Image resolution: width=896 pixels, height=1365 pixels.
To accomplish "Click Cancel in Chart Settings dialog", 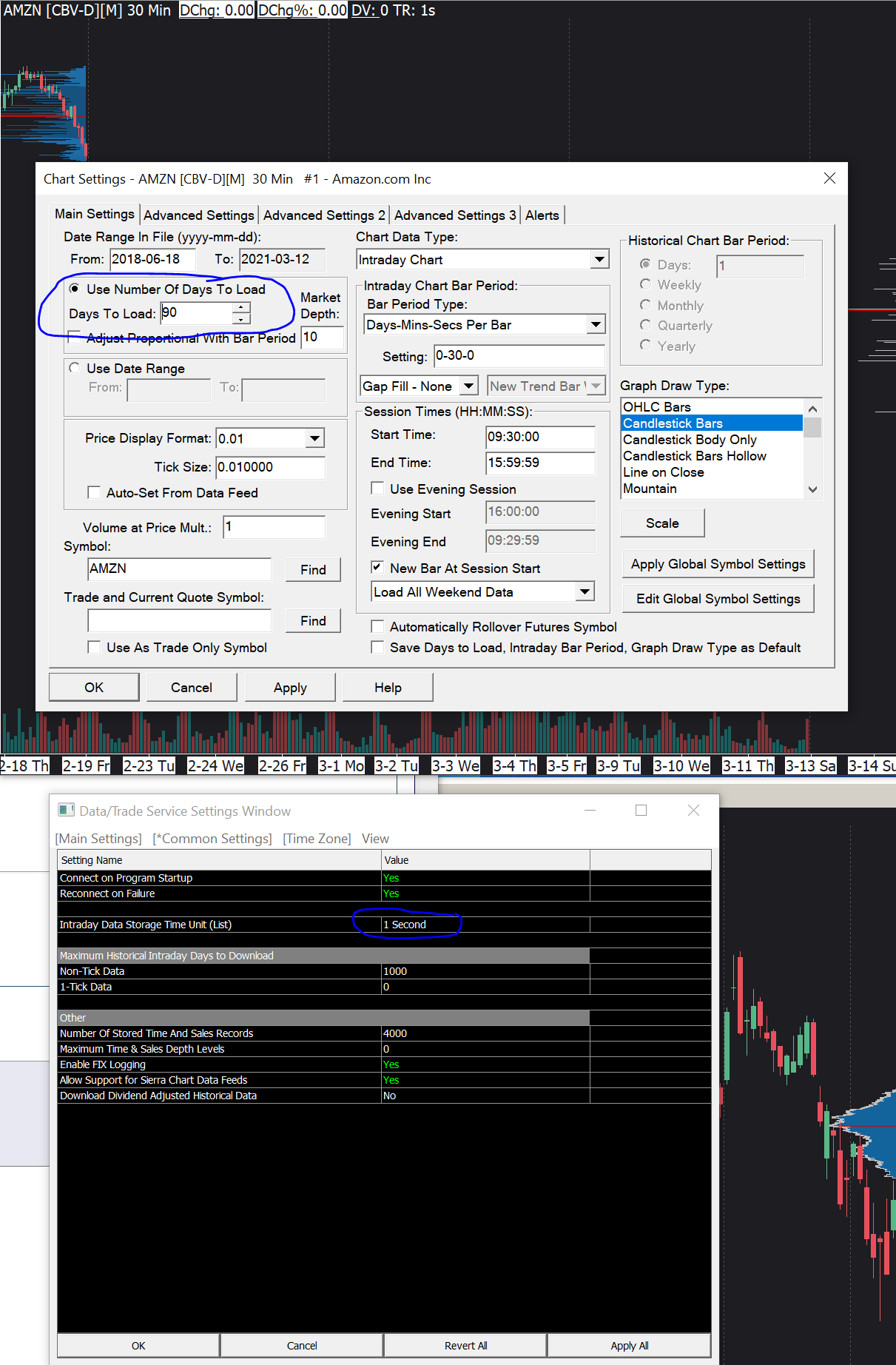I will (192, 687).
